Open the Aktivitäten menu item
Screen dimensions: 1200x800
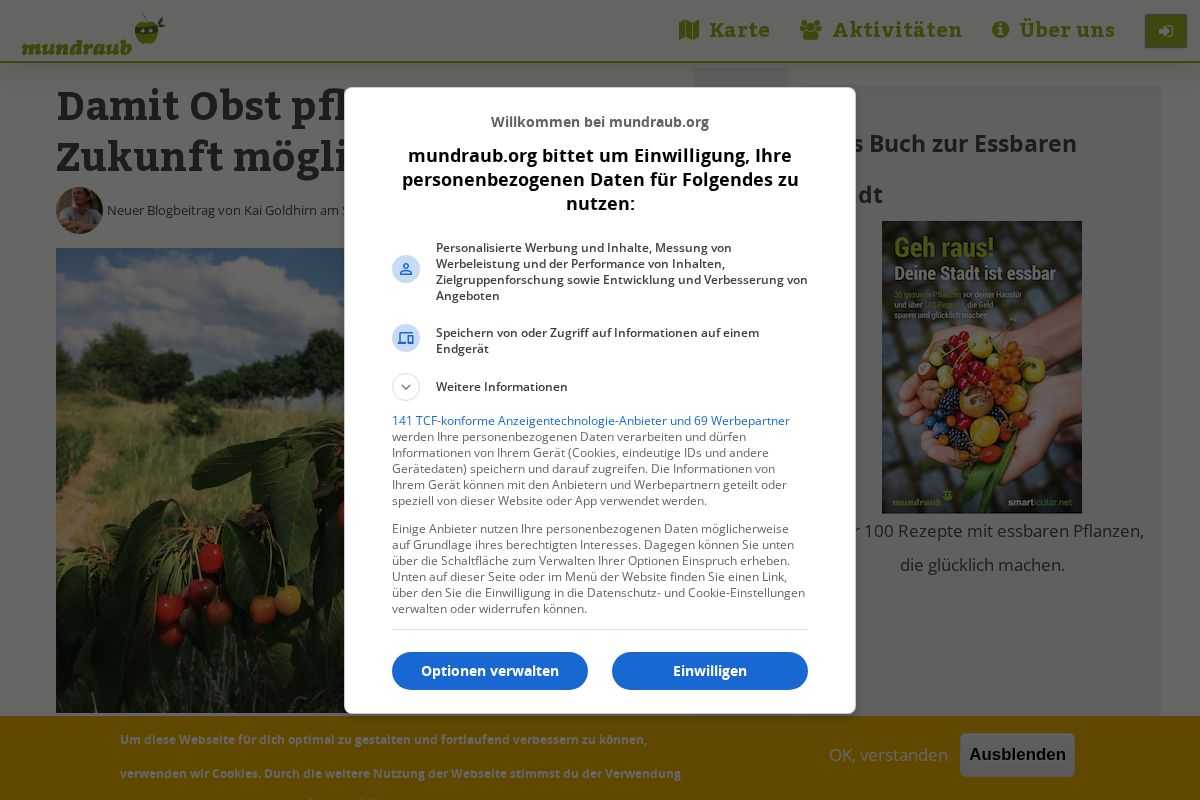coord(881,30)
